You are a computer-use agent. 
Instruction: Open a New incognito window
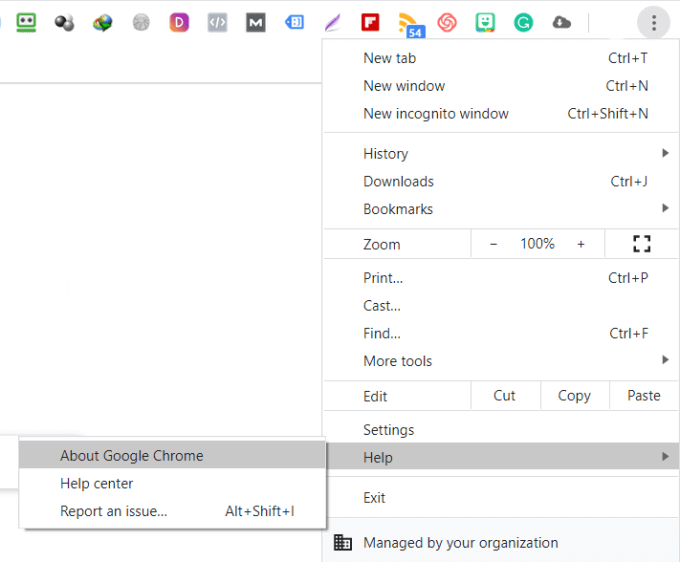pyautogui.click(x=501, y=114)
